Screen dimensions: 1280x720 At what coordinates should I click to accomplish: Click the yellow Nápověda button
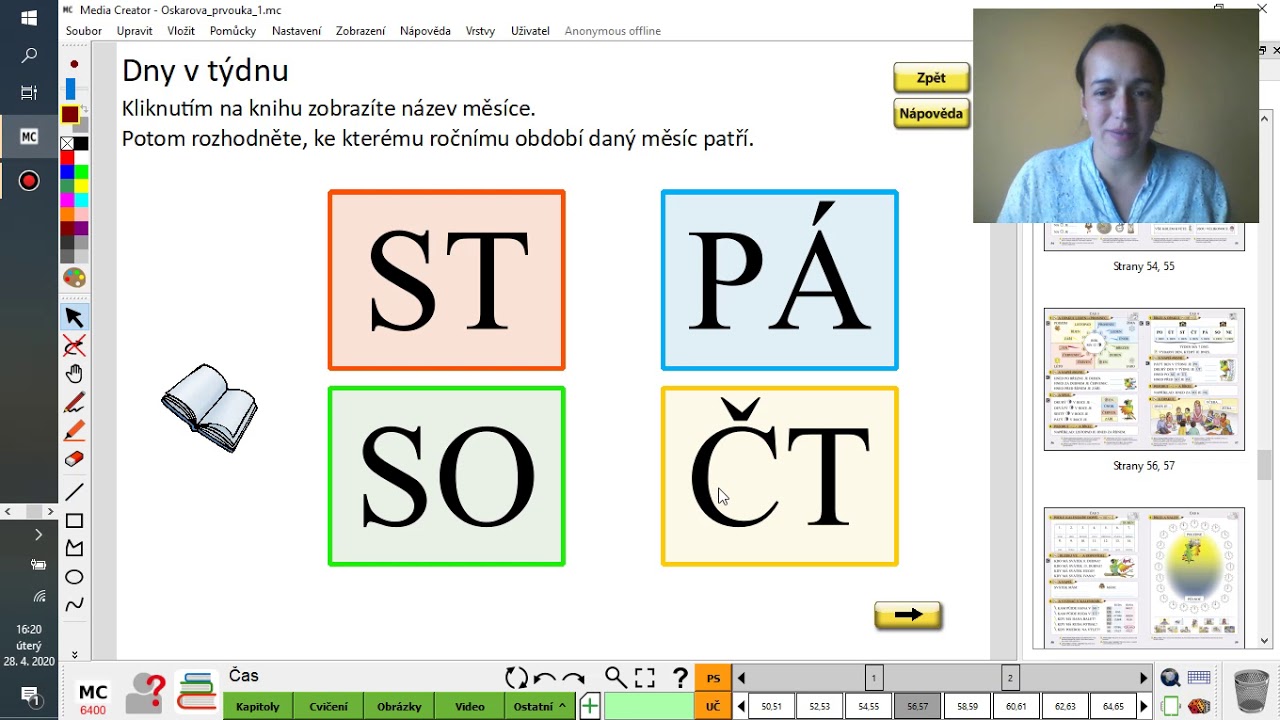coord(931,113)
